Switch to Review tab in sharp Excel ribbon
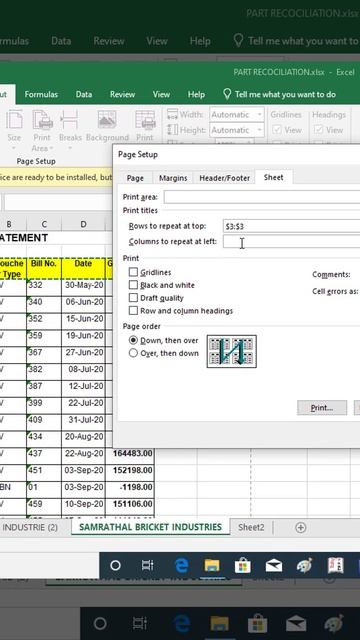The image size is (360, 640). coord(122,94)
